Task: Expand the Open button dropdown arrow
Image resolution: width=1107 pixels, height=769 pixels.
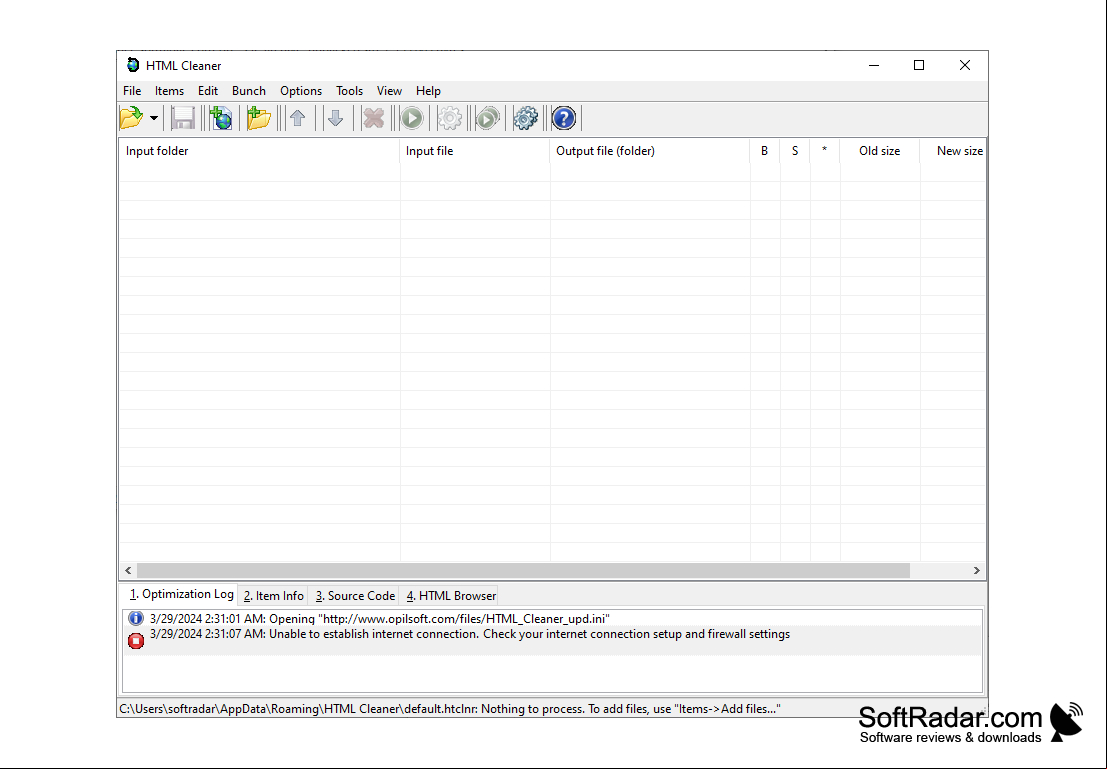Action: [x=153, y=118]
